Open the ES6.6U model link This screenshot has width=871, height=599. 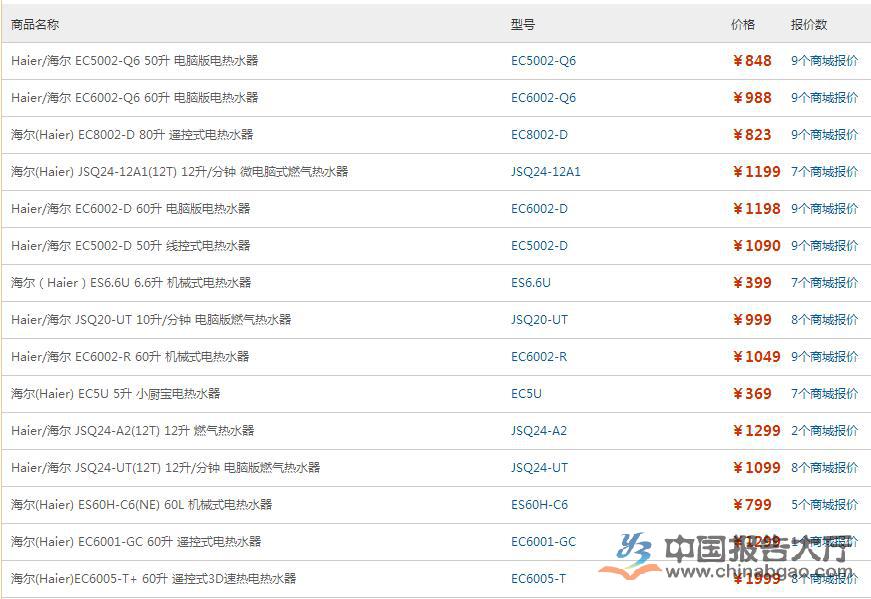pos(531,282)
